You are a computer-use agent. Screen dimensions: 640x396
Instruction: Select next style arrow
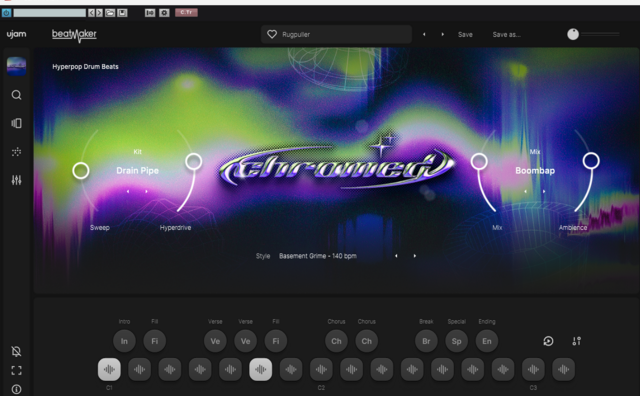click(415, 256)
